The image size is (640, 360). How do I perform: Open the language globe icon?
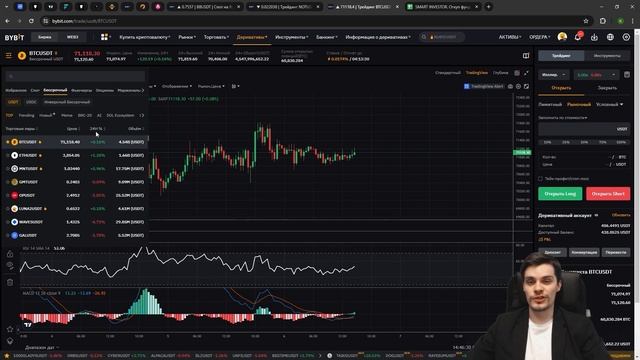click(x=610, y=37)
